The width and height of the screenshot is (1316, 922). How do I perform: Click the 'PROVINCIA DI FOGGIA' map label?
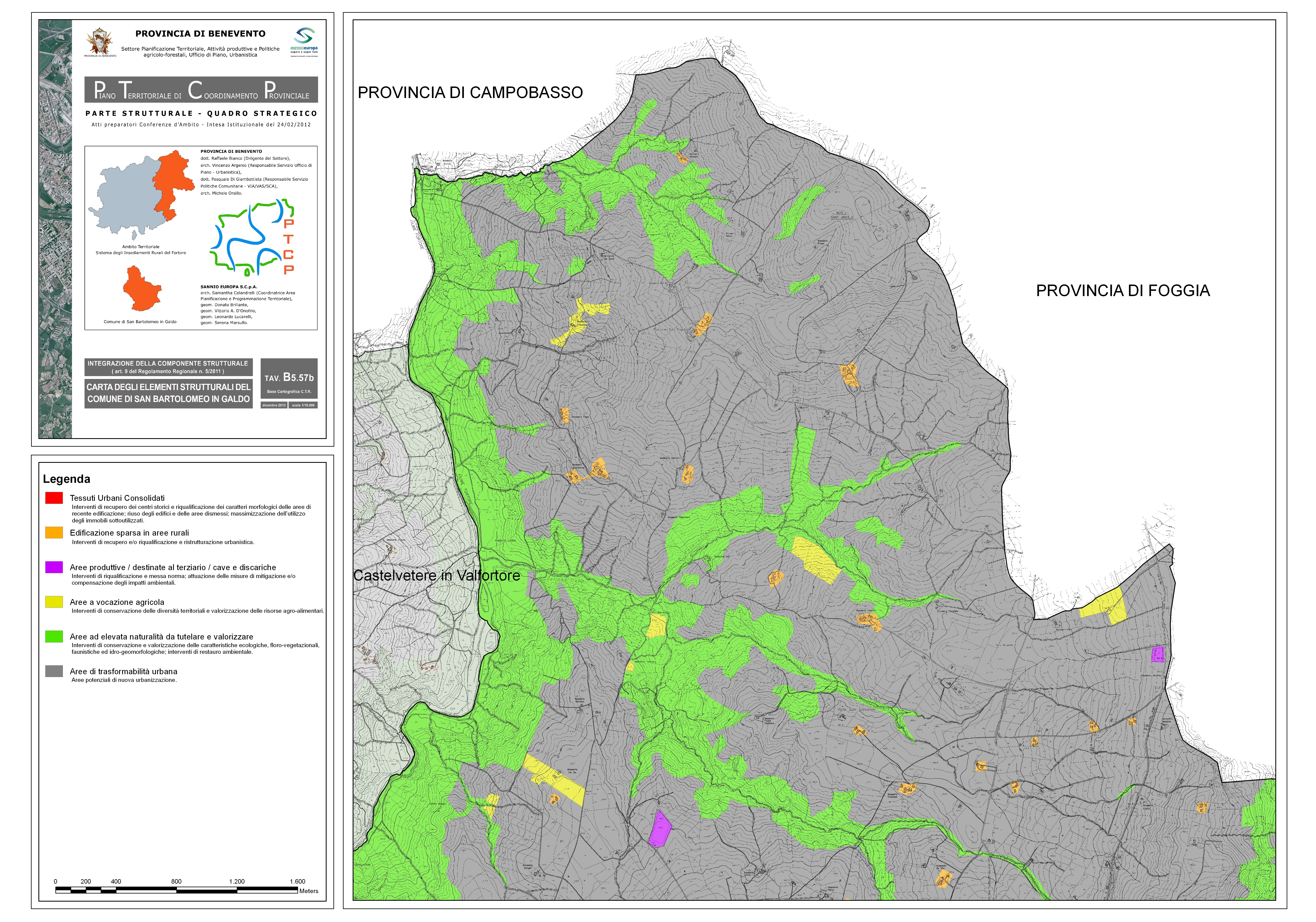(1123, 290)
